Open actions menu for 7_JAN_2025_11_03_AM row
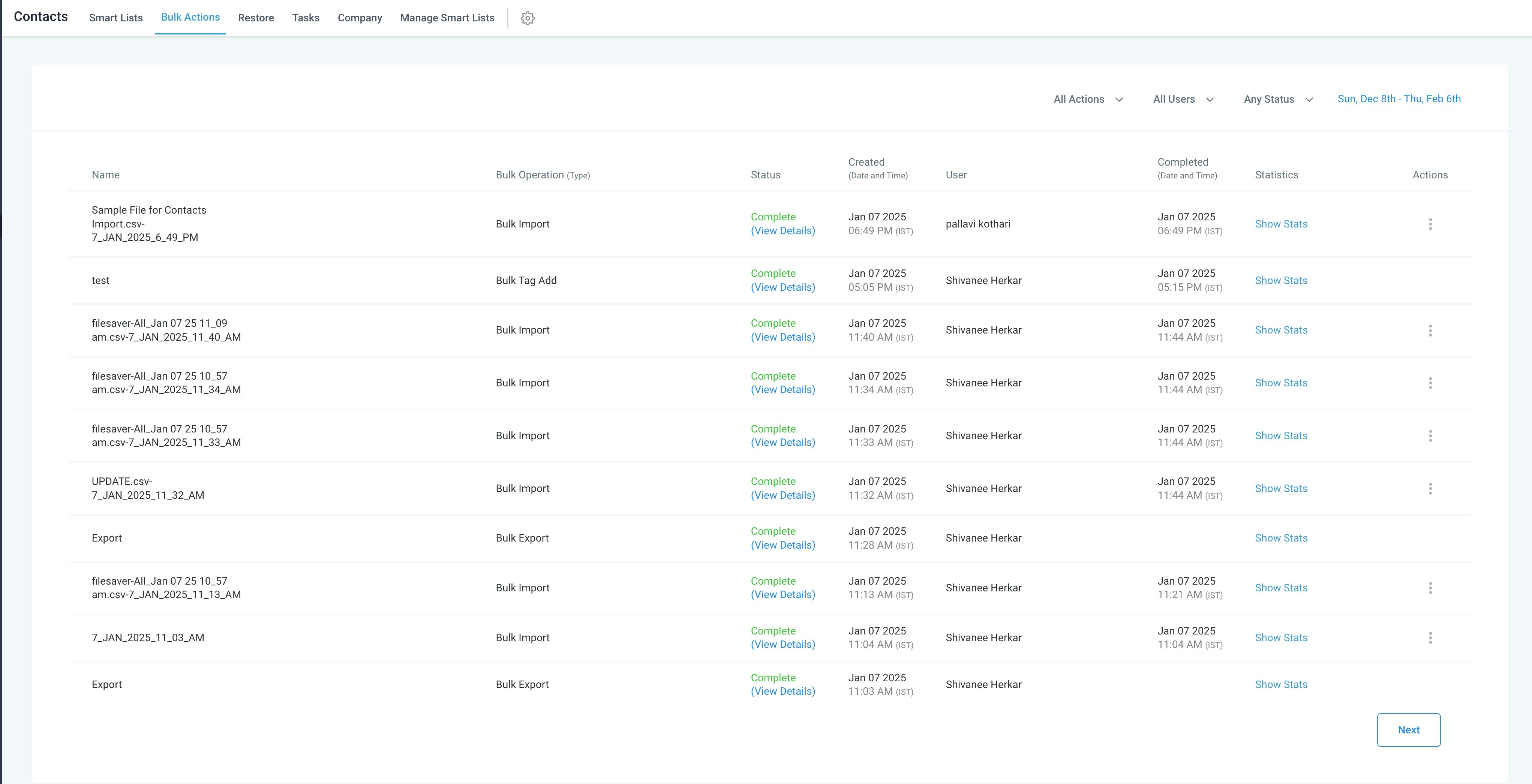1532x784 pixels. [1430, 638]
